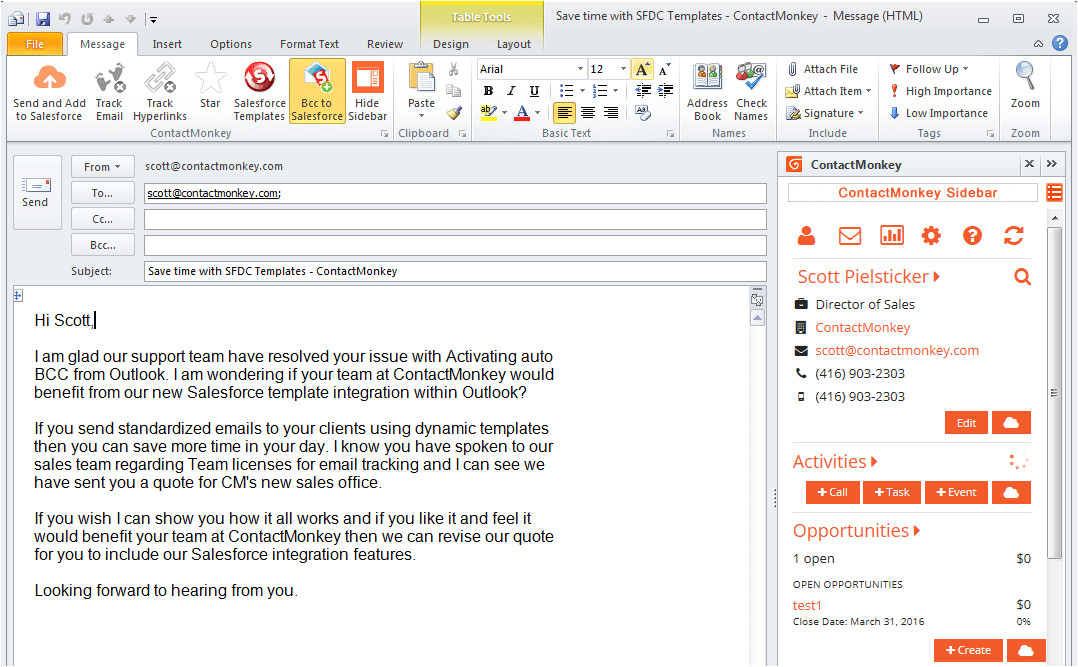Click the Zoom magnifier
This screenshot has height=667, width=1078.
[x=1025, y=86]
